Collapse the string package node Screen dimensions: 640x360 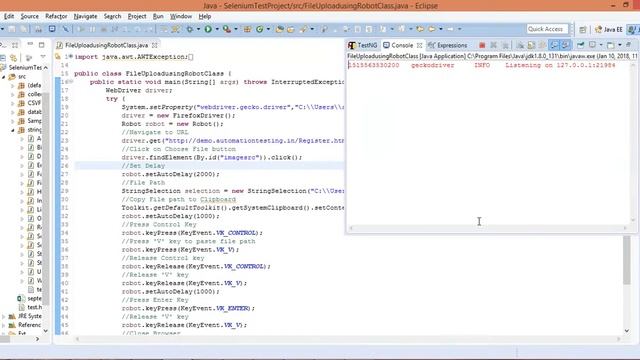[x=13, y=130]
